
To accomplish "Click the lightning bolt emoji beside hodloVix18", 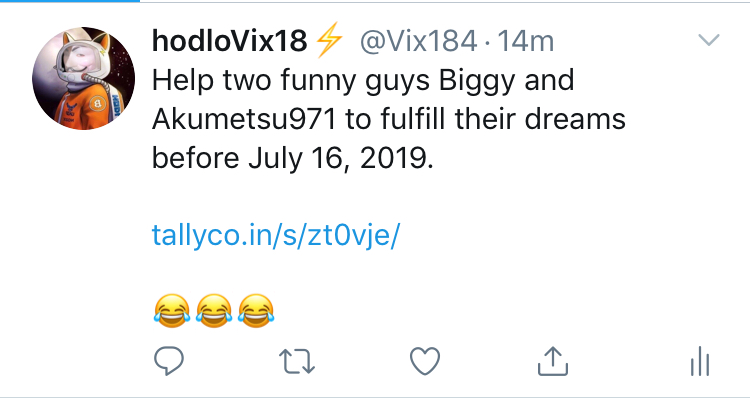I will click(x=329, y=40).
